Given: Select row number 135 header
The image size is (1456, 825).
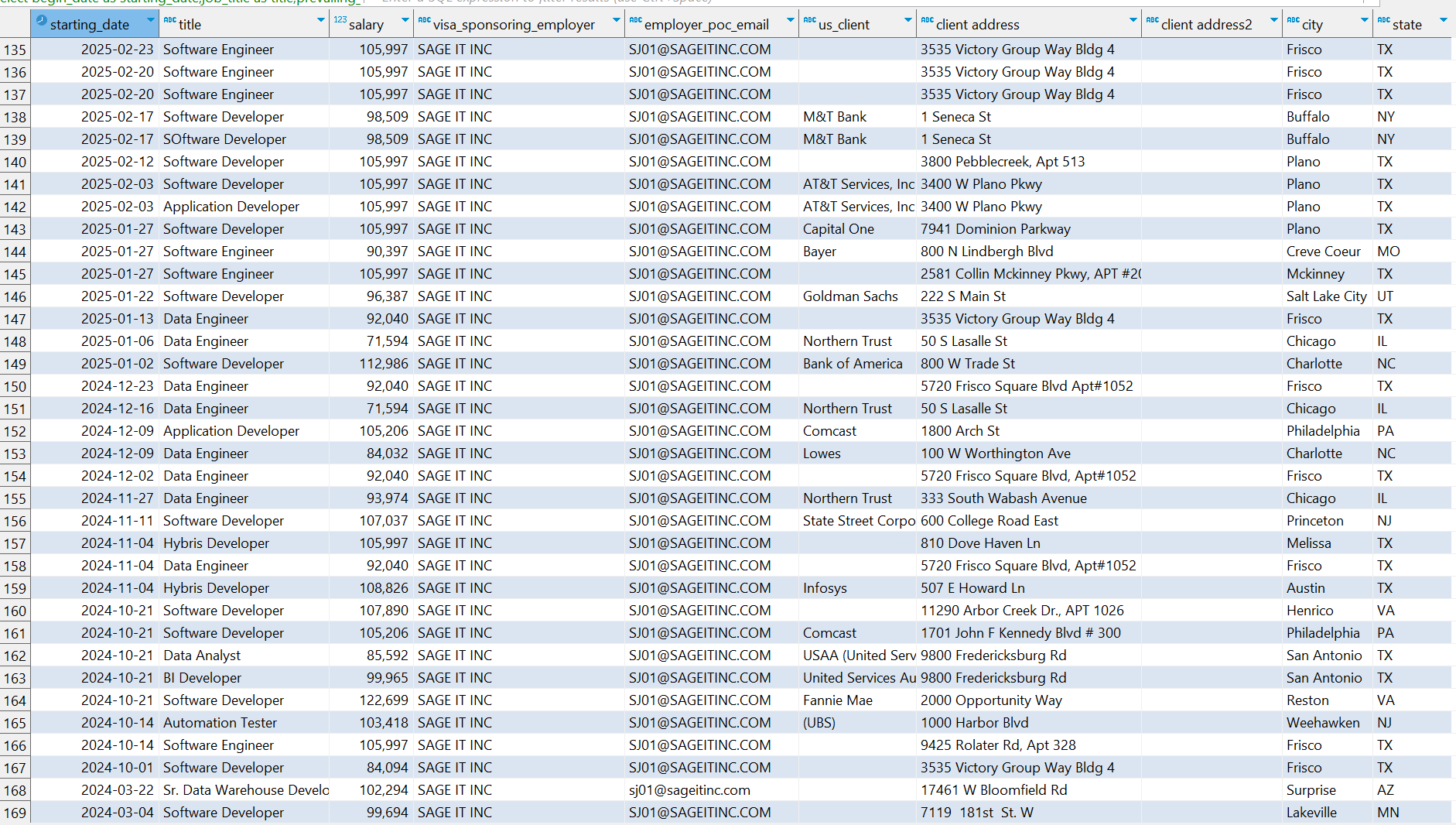Looking at the screenshot, I should click(x=15, y=50).
